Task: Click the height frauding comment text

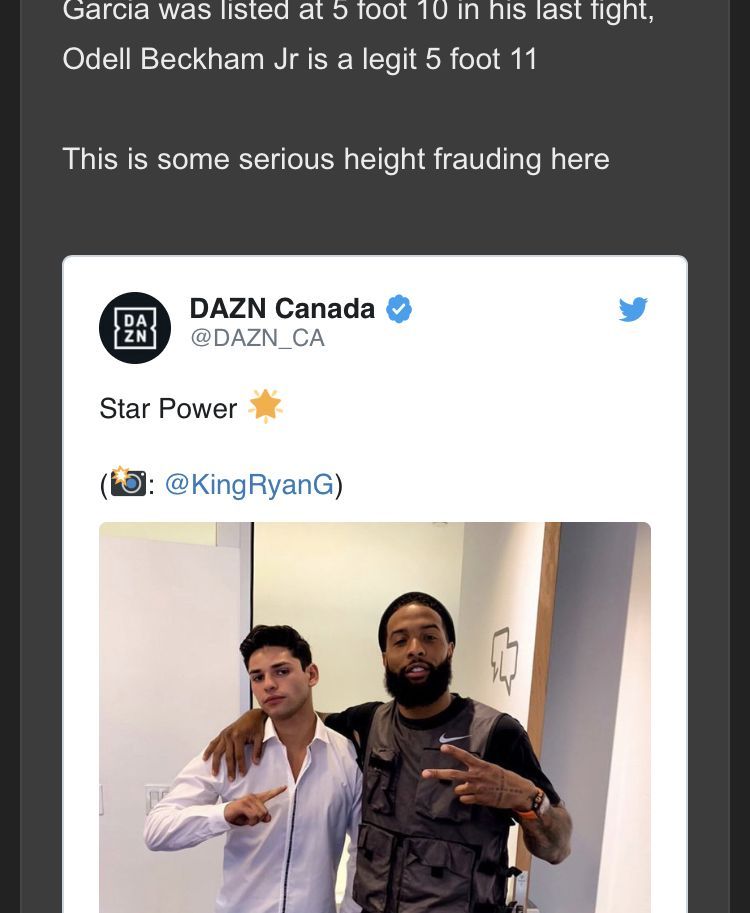Action: coord(336,160)
